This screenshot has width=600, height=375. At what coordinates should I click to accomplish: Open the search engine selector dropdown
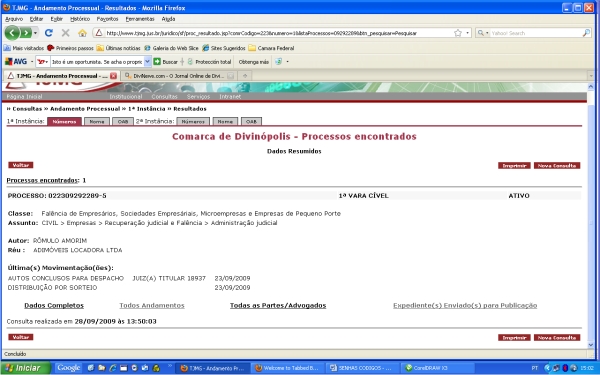[483, 33]
